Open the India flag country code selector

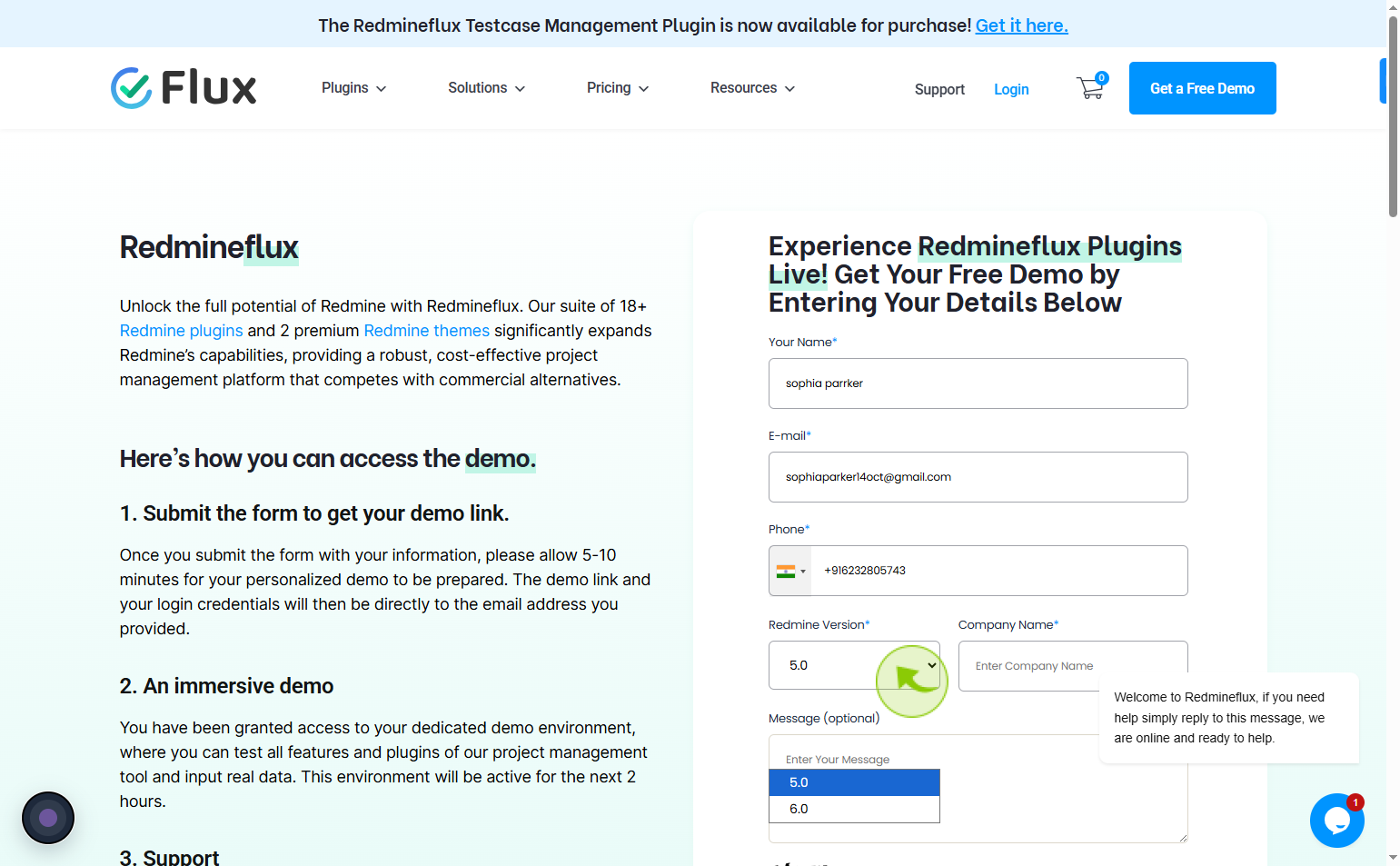pos(790,571)
